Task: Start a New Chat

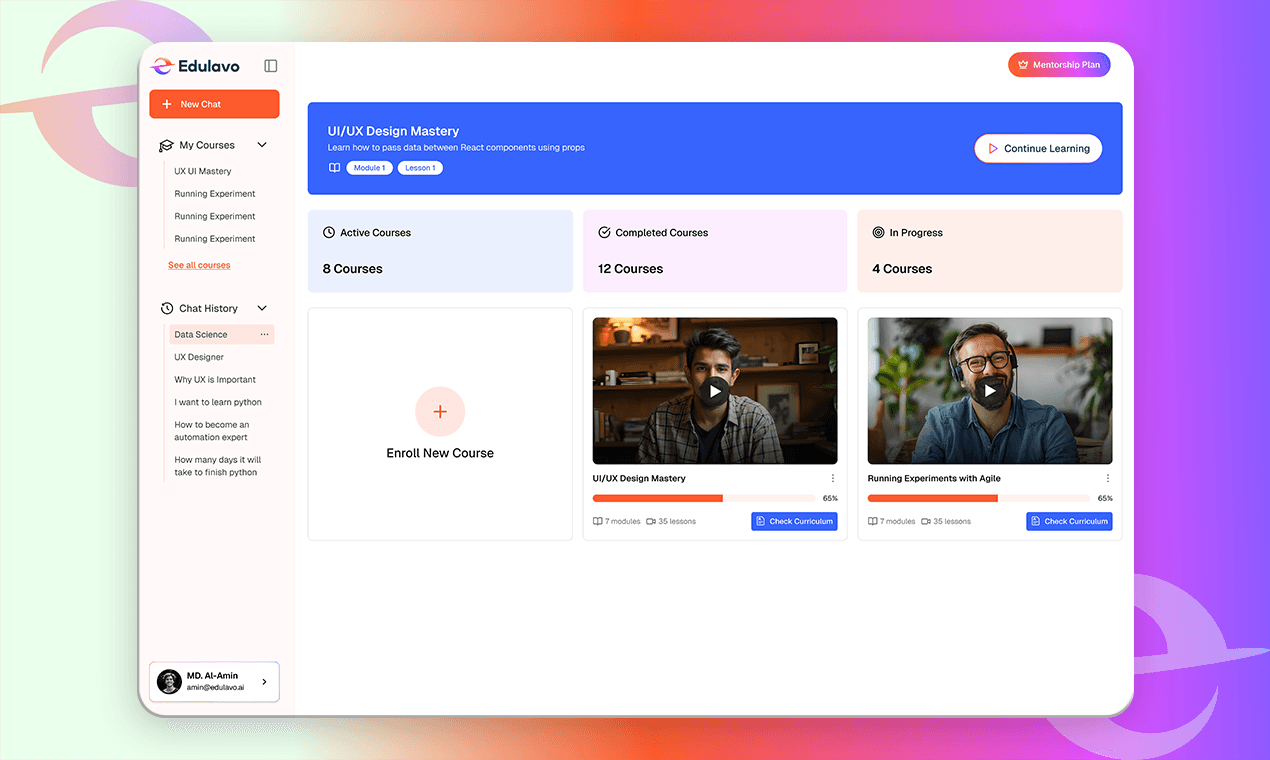Action: 214,104
